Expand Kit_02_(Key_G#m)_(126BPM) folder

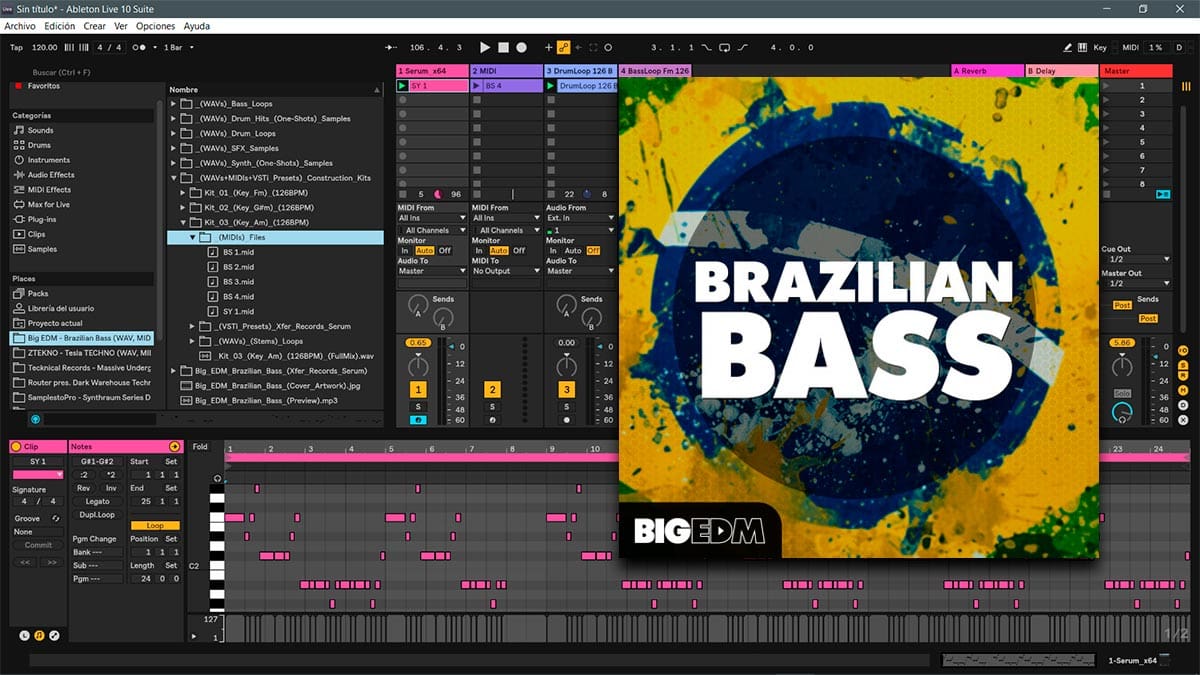coord(185,208)
